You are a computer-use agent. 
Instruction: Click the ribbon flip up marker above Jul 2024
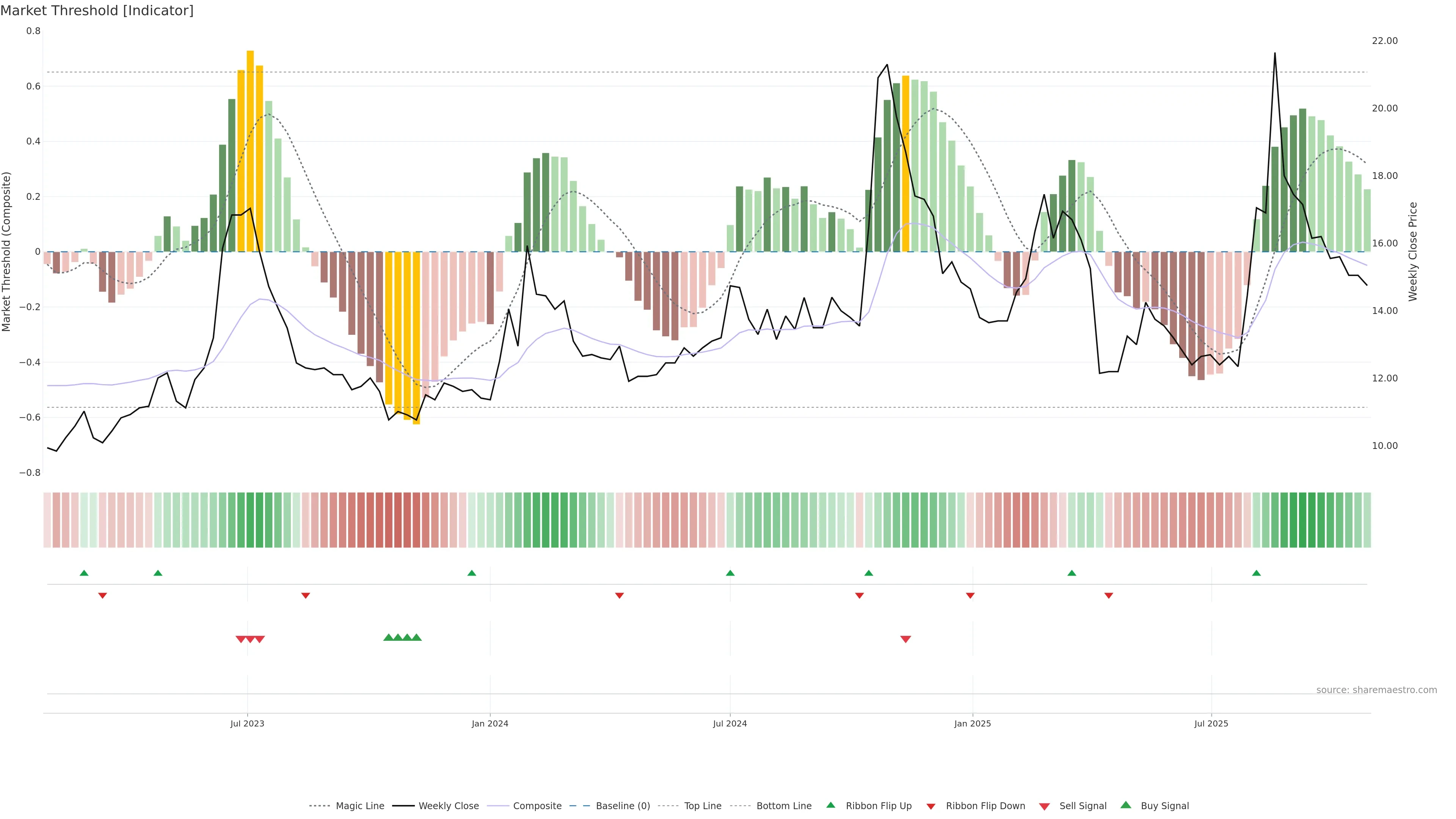tap(730, 573)
